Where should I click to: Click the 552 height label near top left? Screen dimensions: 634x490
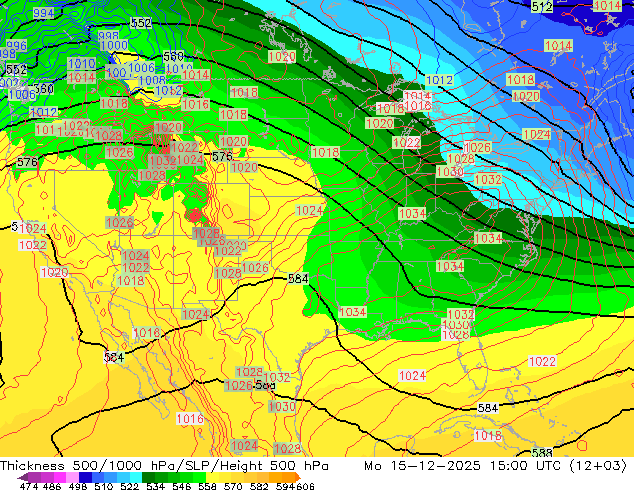click(x=142, y=23)
